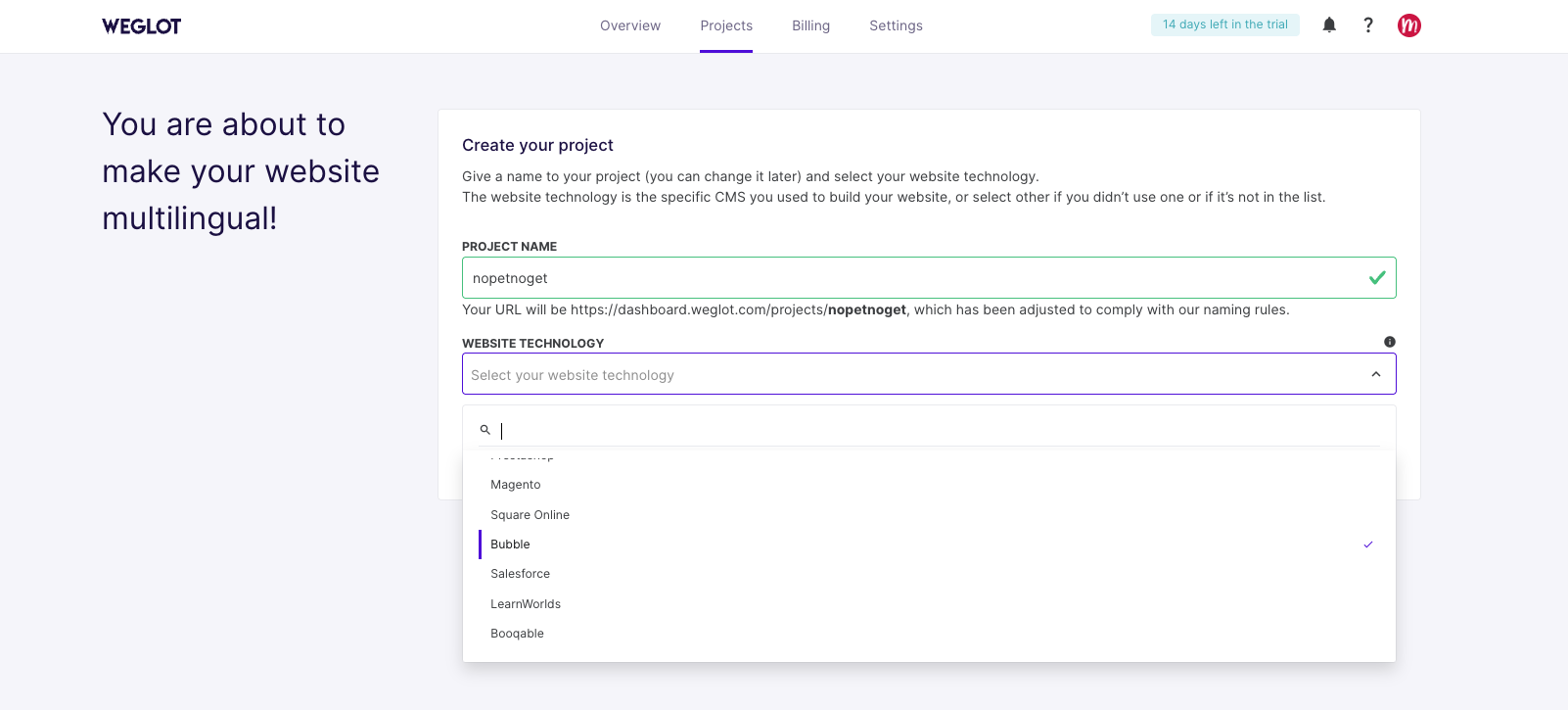
Task: Open the notifications bell
Action: coord(1329,25)
